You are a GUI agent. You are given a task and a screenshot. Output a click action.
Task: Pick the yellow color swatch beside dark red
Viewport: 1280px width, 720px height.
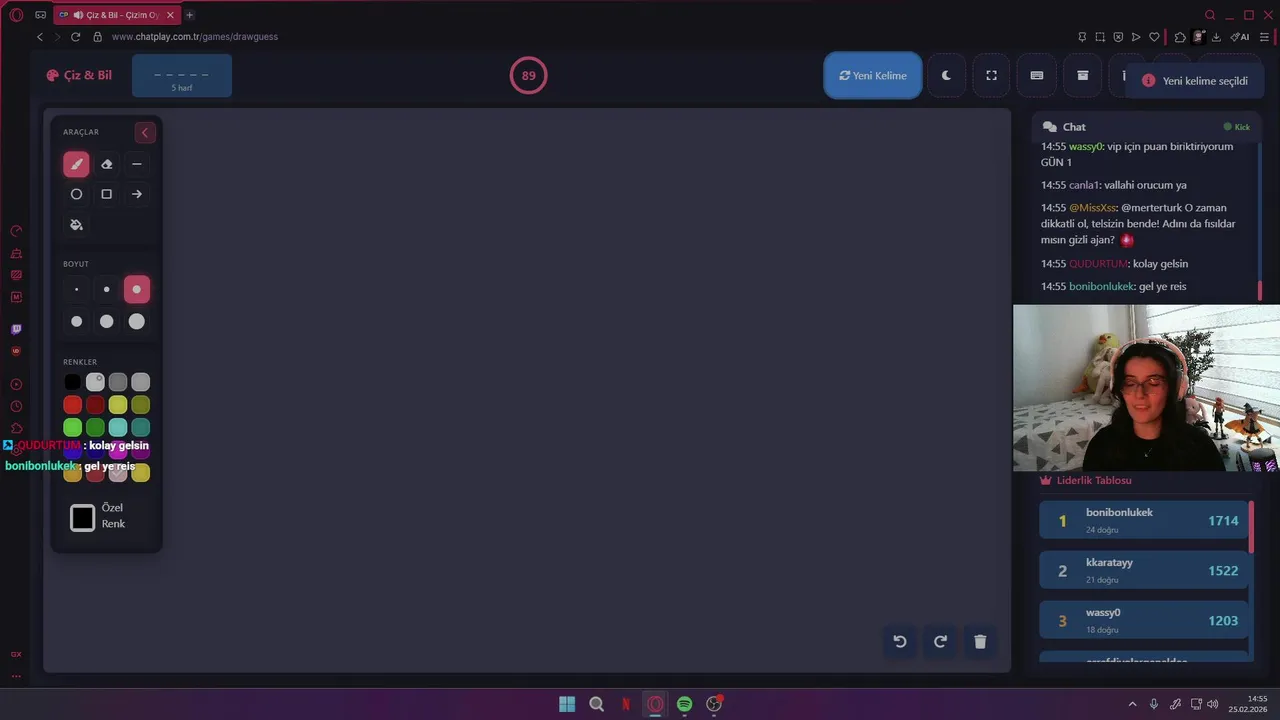pos(118,405)
